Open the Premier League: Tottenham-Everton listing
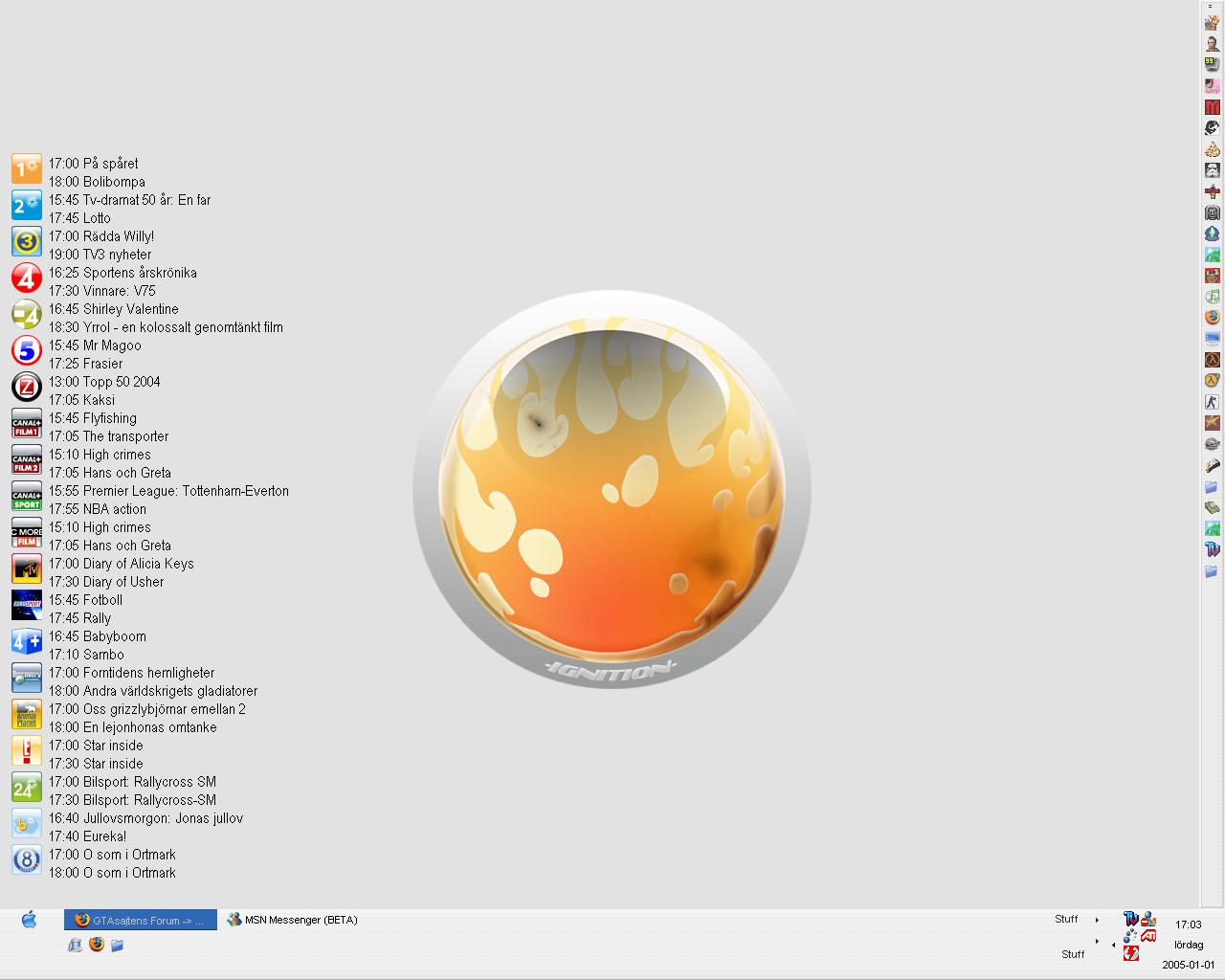This screenshot has width=1225, height=980. tap(168, 491)
